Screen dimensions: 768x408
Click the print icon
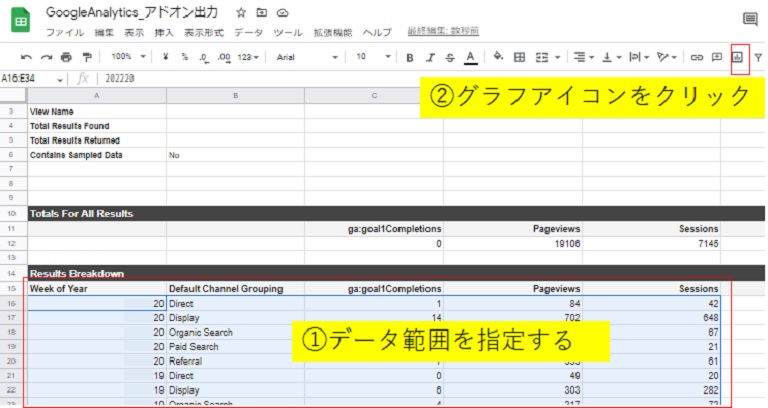66,57
